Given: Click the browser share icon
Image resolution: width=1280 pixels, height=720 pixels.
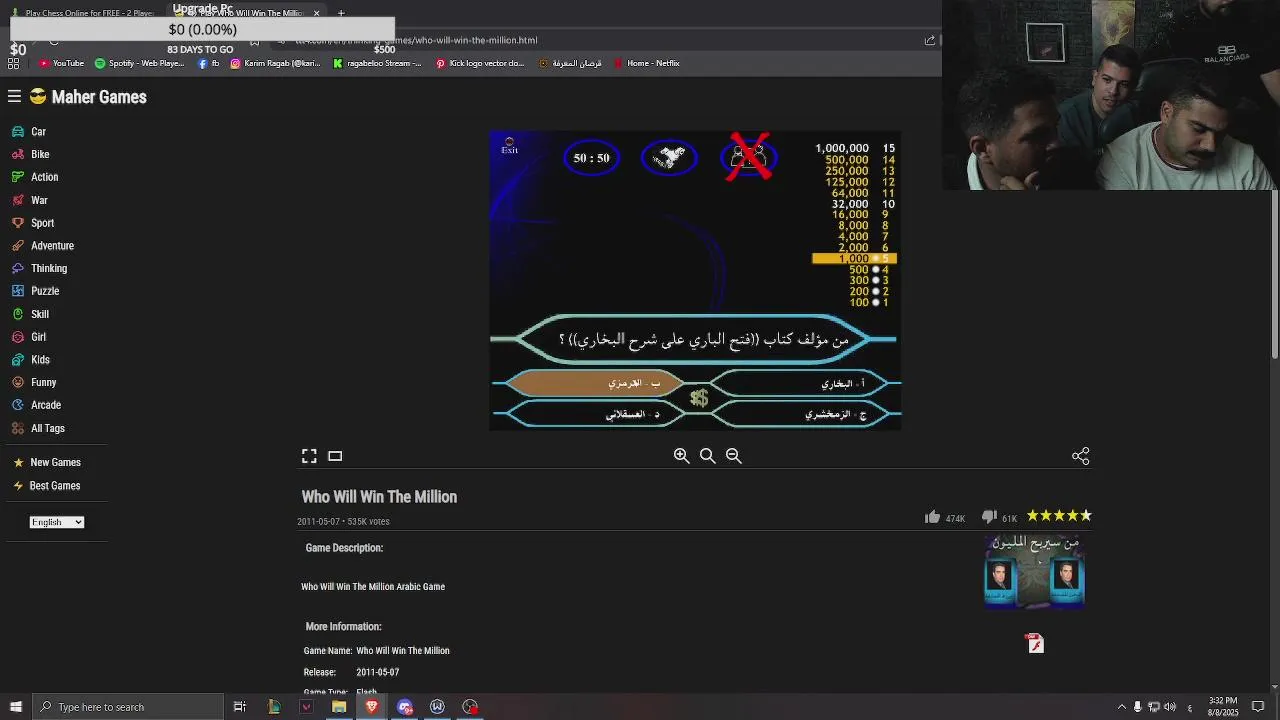Looking at the screenshot, I should point(930,40).
